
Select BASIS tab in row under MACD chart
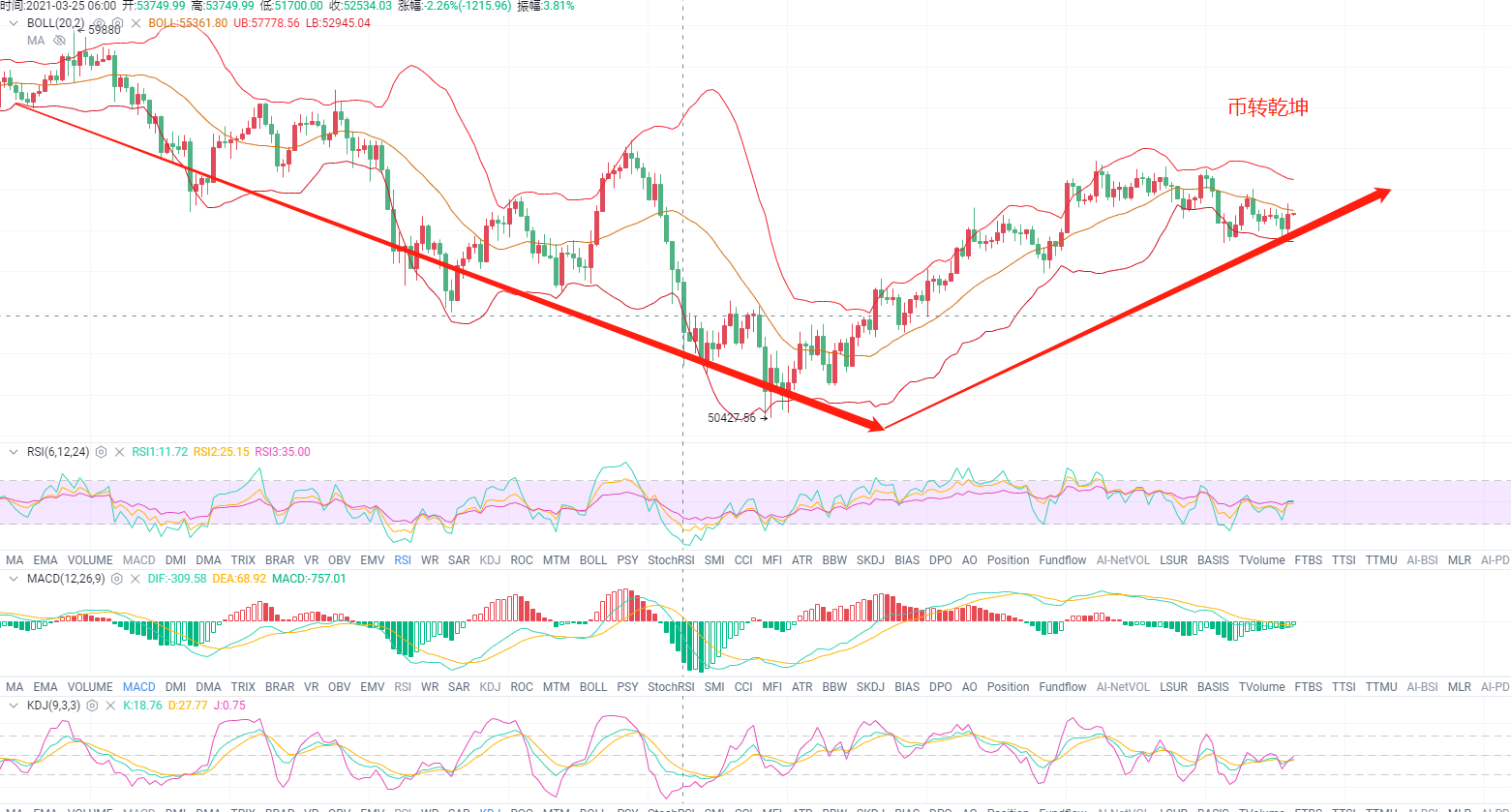point(1214,687)
